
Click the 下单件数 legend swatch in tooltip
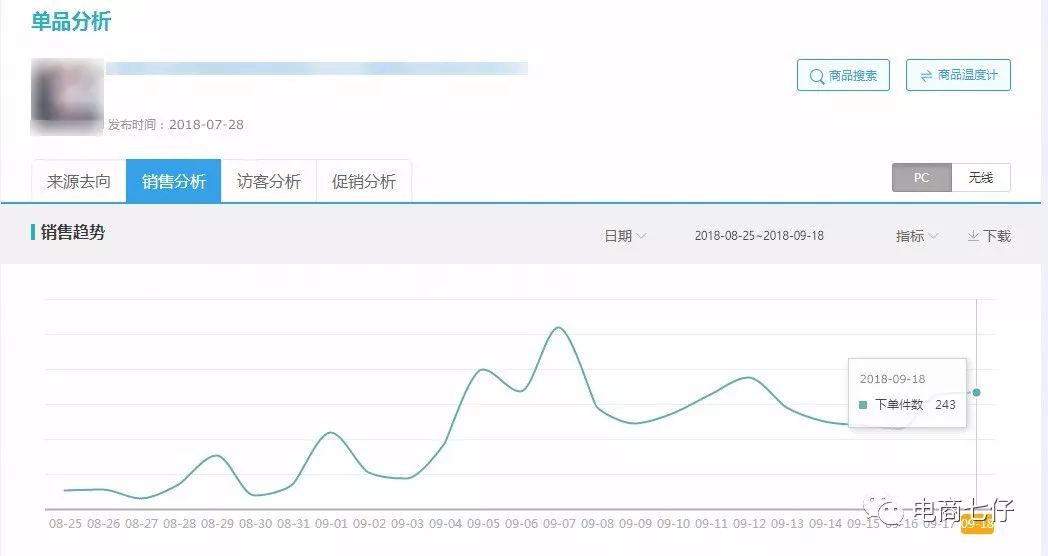coord(863,405)
